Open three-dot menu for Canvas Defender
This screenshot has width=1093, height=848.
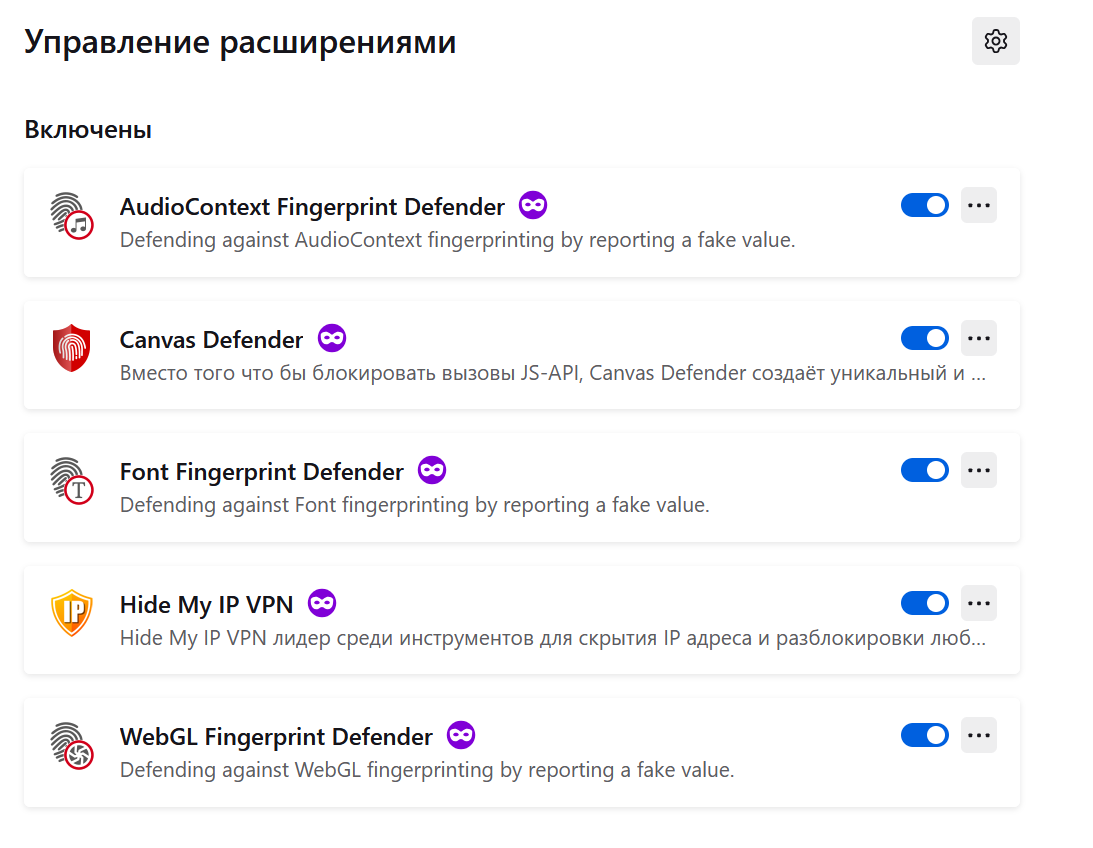tap(979, 339)
